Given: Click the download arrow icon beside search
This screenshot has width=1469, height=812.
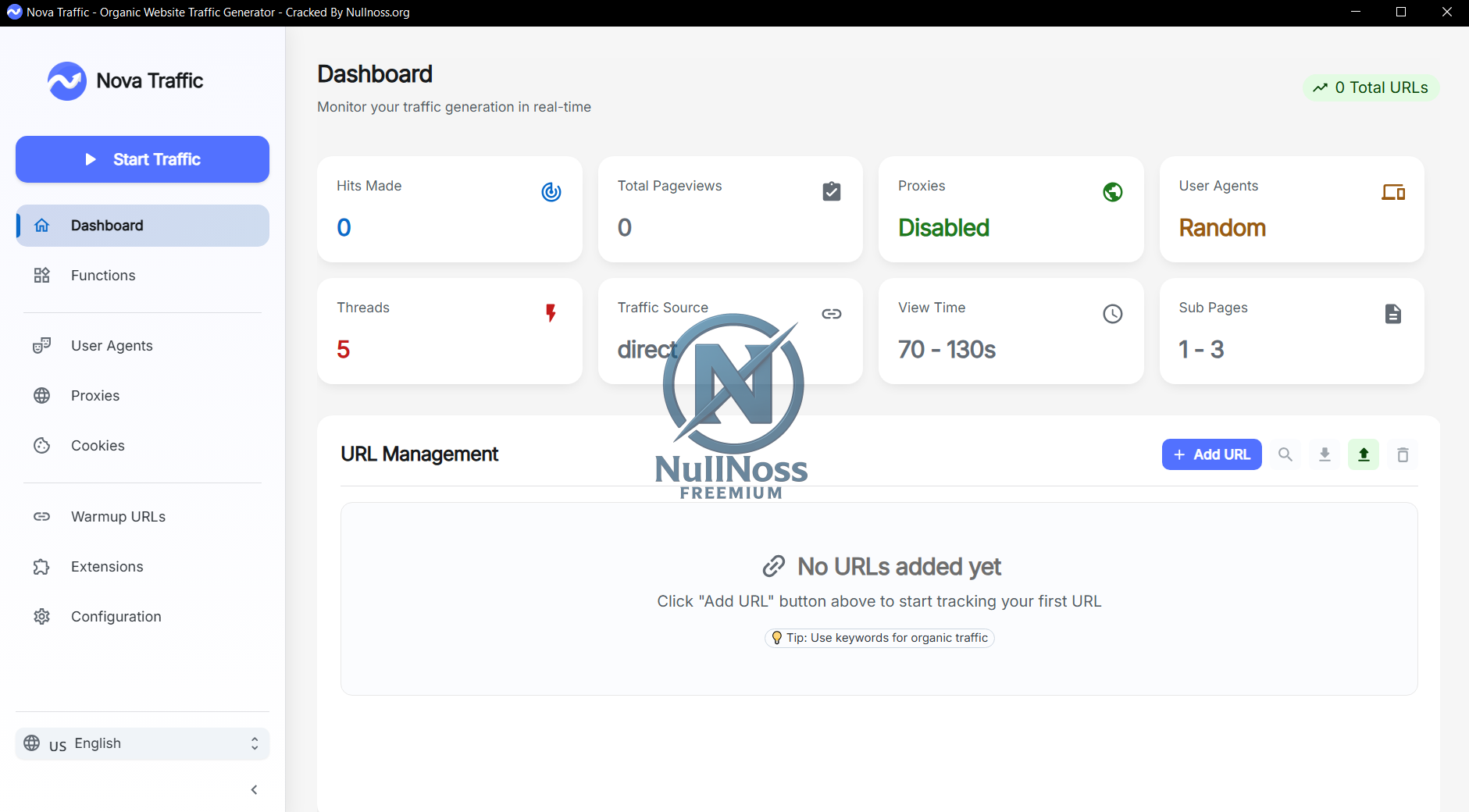Looking at the screenshot, I should point(1325,454).
